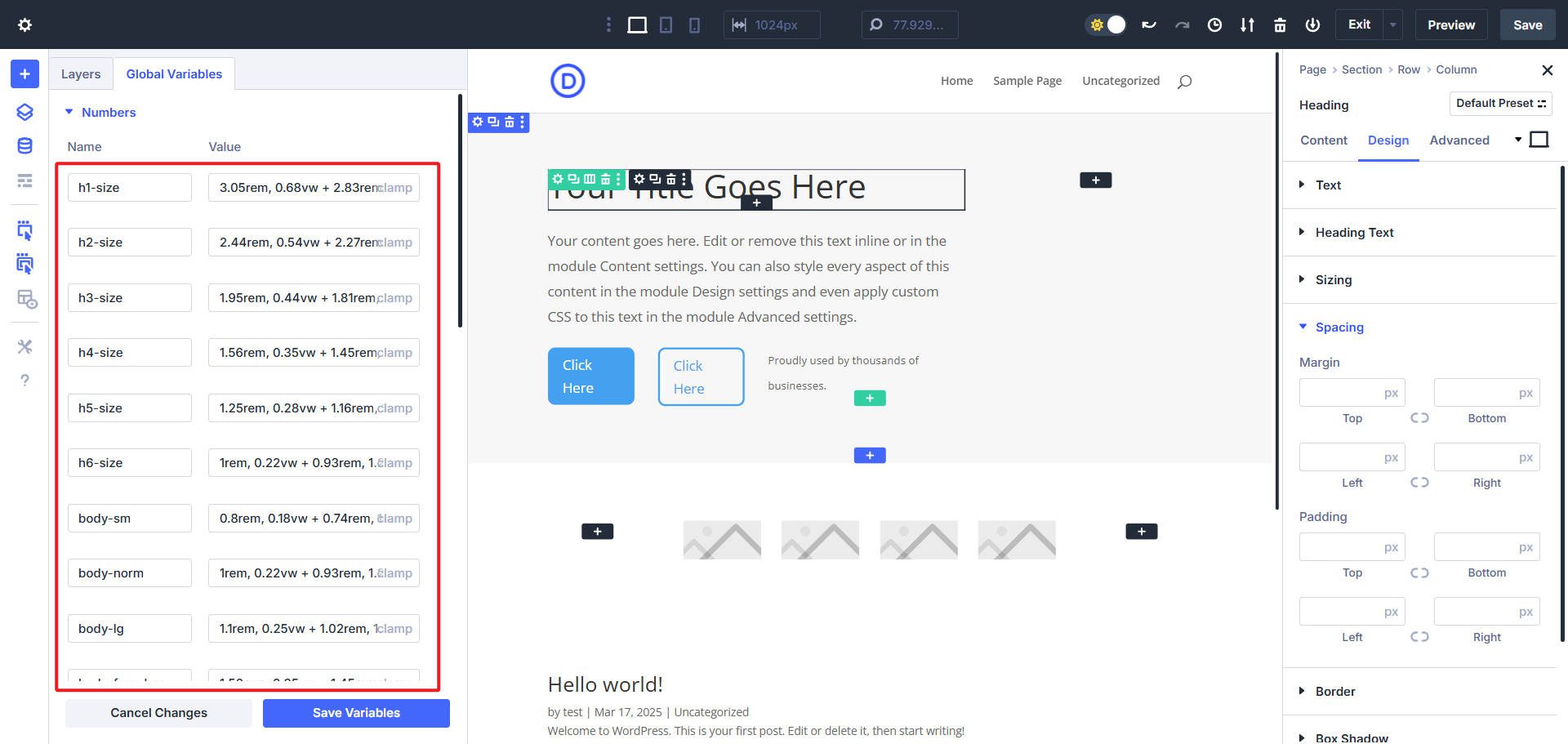Open the Advanced tab
The width and height of the screenshot is (1568, 744).
click(1459, 140)
